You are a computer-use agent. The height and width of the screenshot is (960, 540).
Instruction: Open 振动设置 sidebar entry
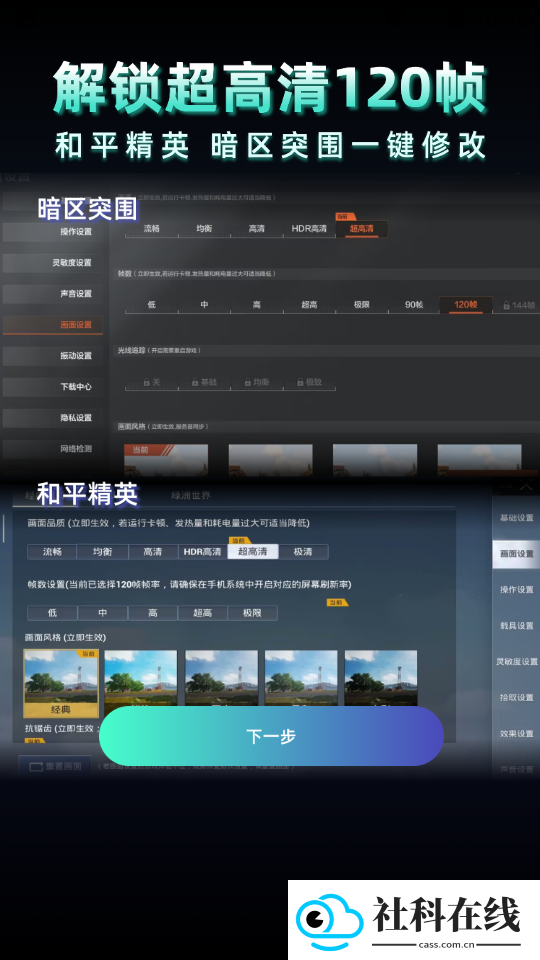[x=53, y=356]
